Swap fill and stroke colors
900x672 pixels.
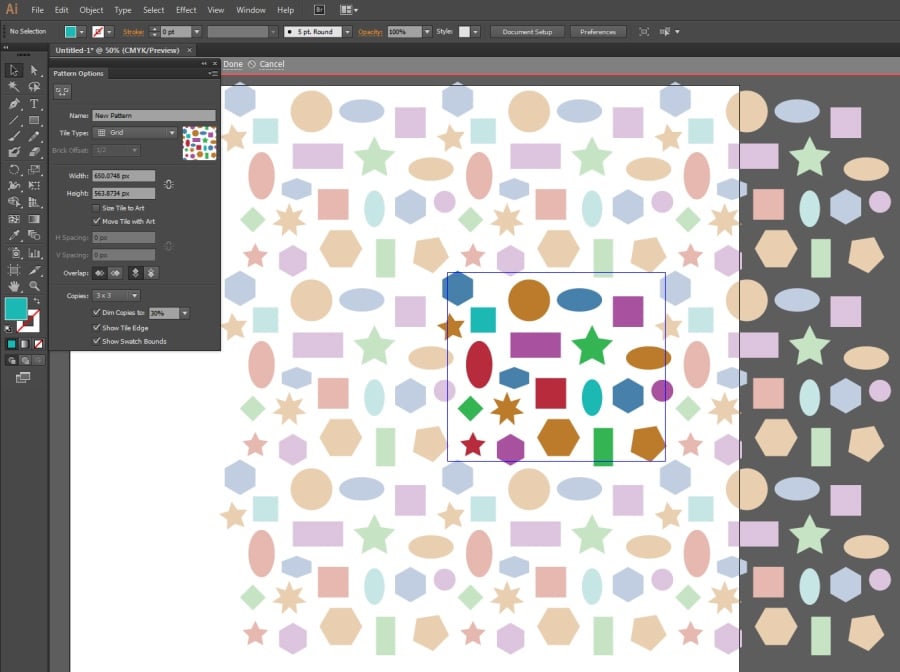[x=37, y=301]
